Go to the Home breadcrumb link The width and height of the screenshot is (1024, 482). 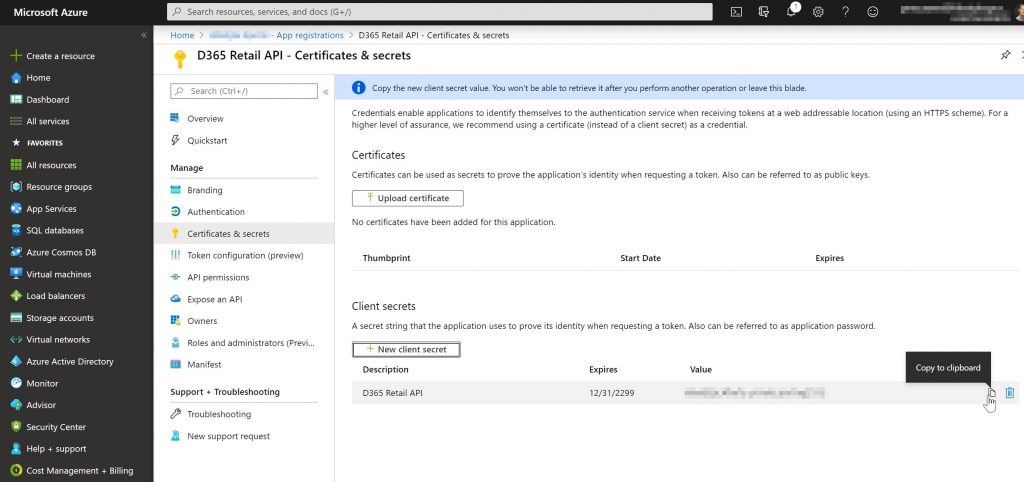point(182,35)
